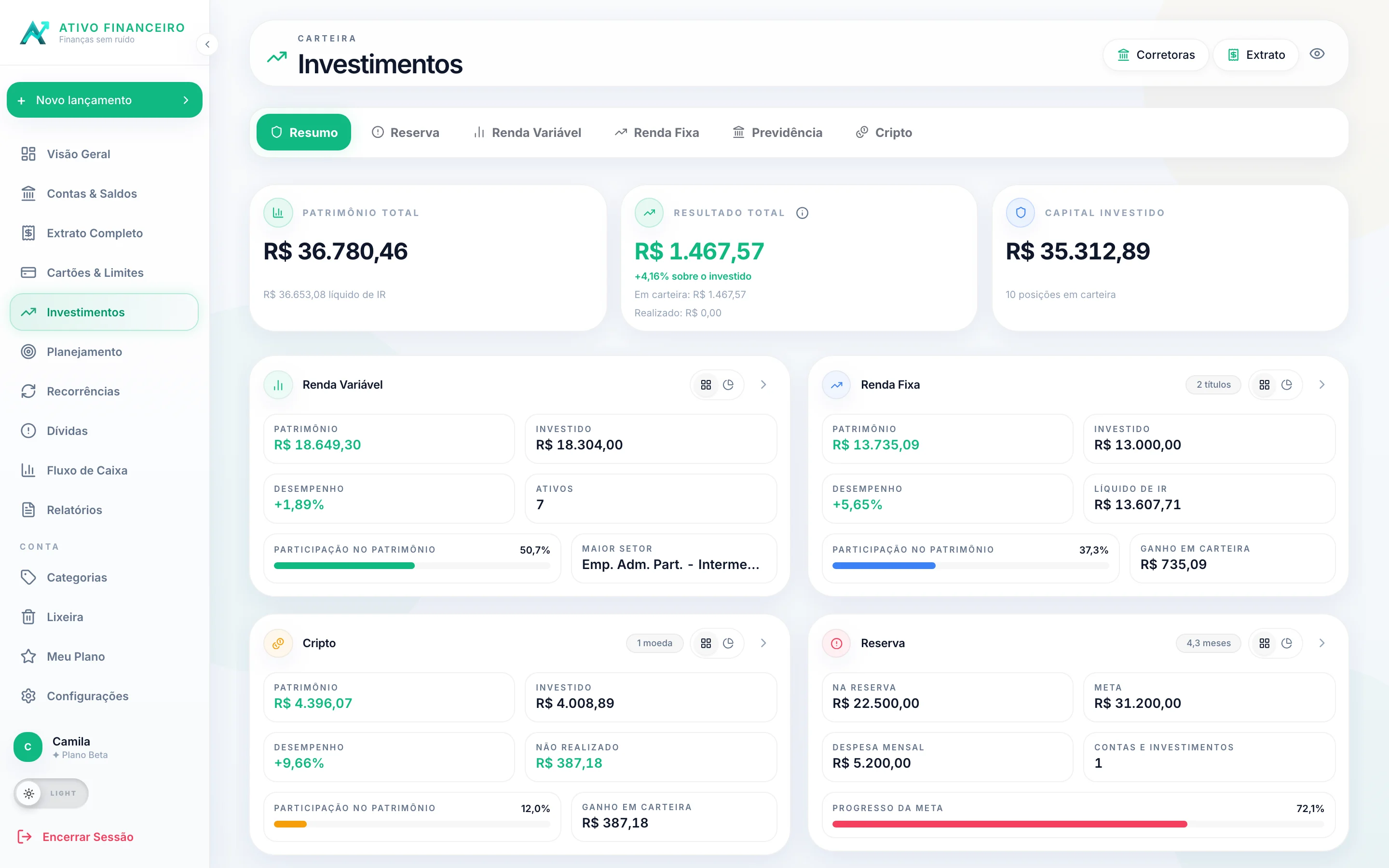Click the 1 moeda badge

tap(654, 643)
